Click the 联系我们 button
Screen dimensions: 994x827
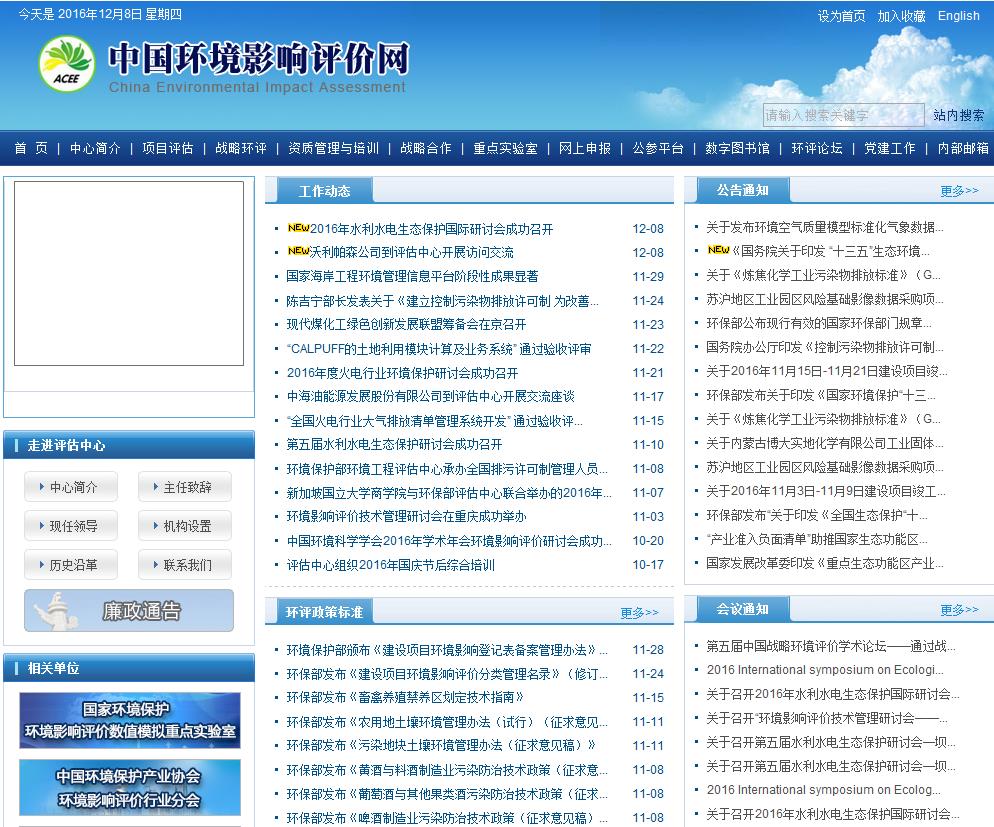(x=184, y=565)
